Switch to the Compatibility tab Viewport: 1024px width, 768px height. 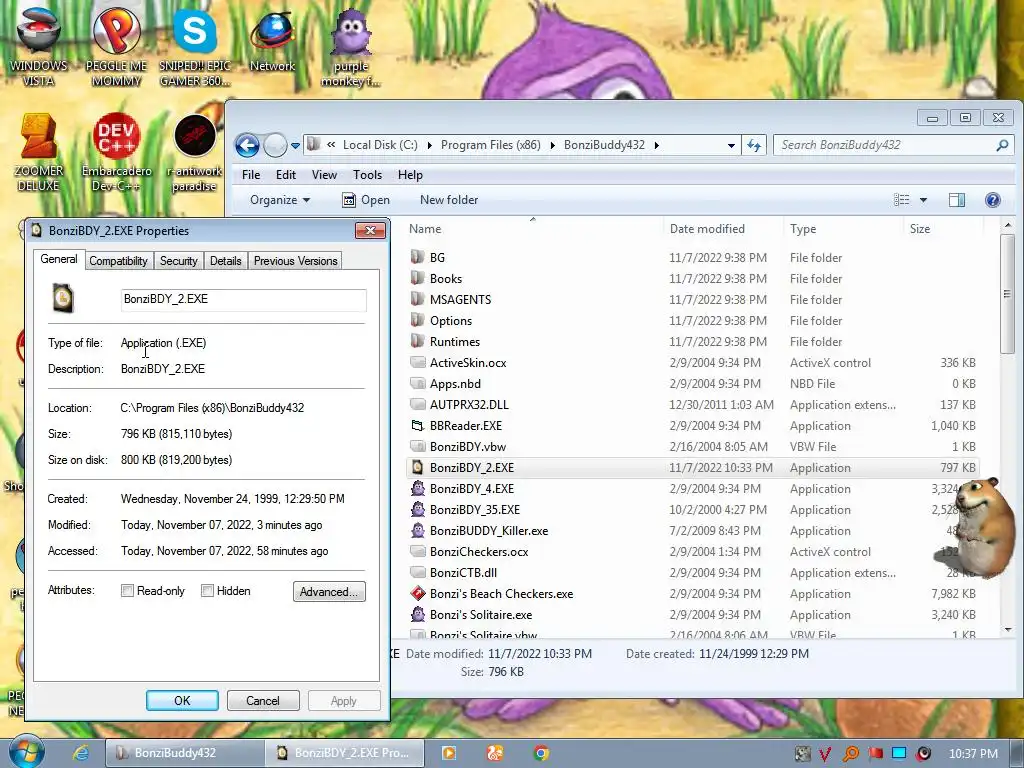tap(118, 261)
